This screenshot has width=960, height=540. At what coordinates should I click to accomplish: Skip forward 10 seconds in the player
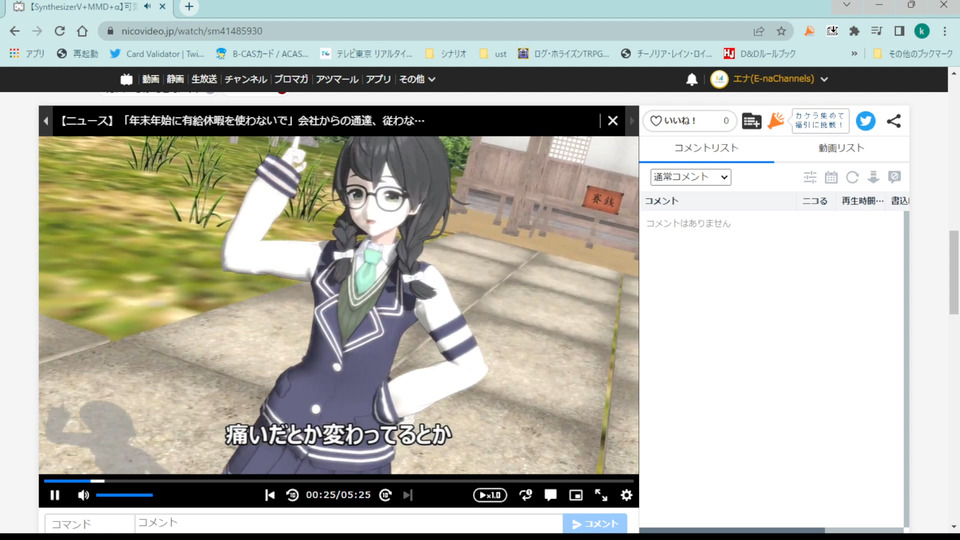[x=385, y=495]
